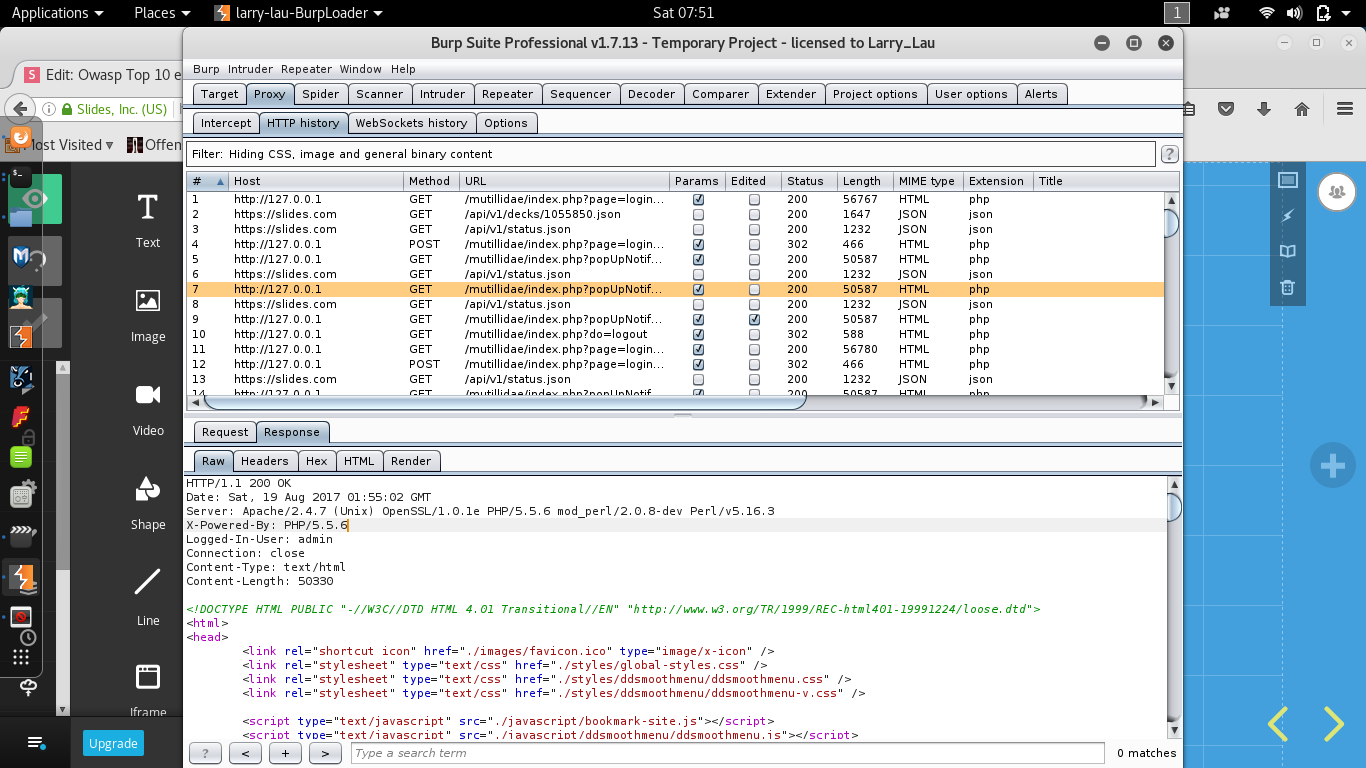Select the Line tool in Slides editor
This screenshot has height=768, width=1366.
coord(148,597)
